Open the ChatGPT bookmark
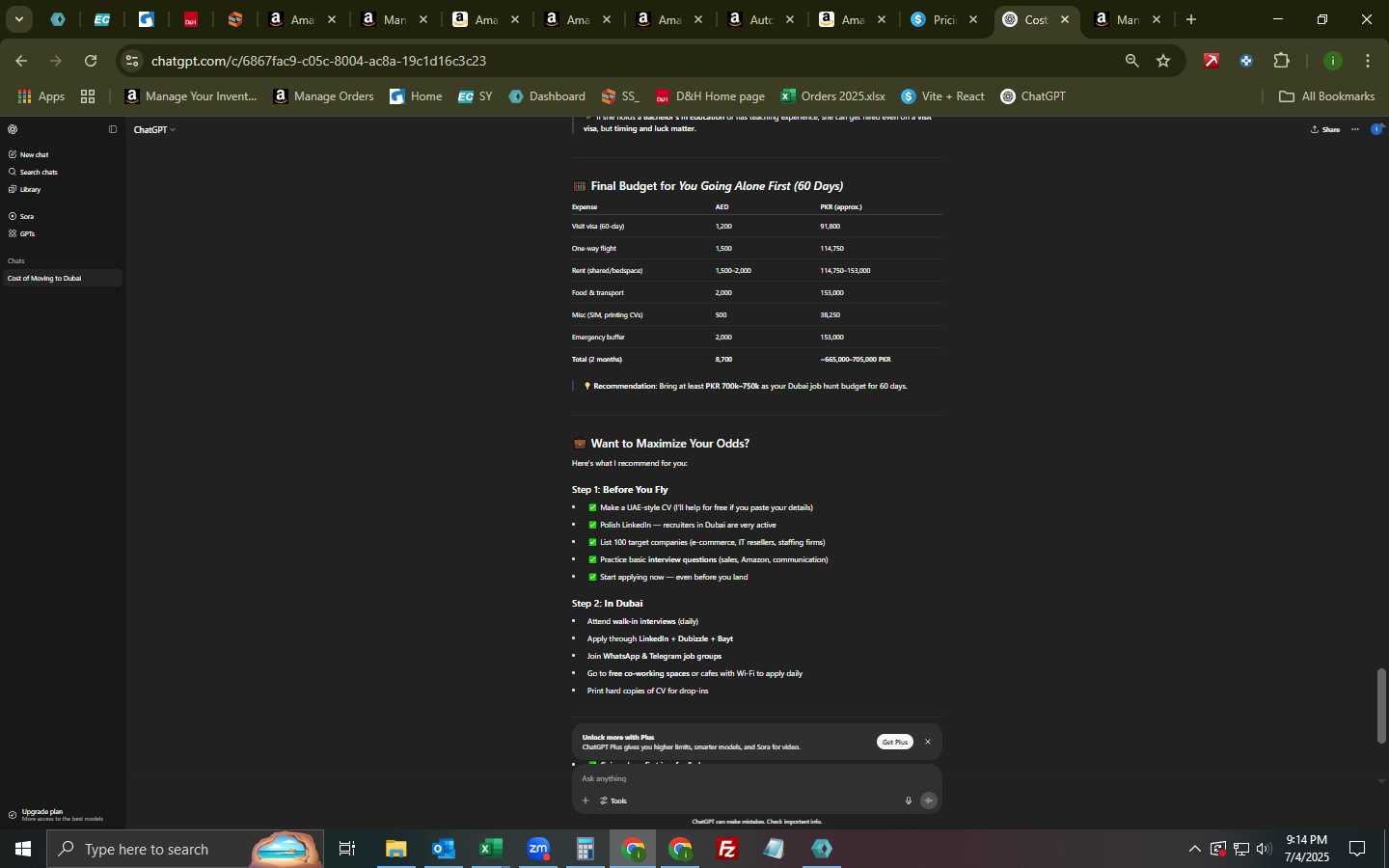1389x868 pixels. click(1033, 96)
